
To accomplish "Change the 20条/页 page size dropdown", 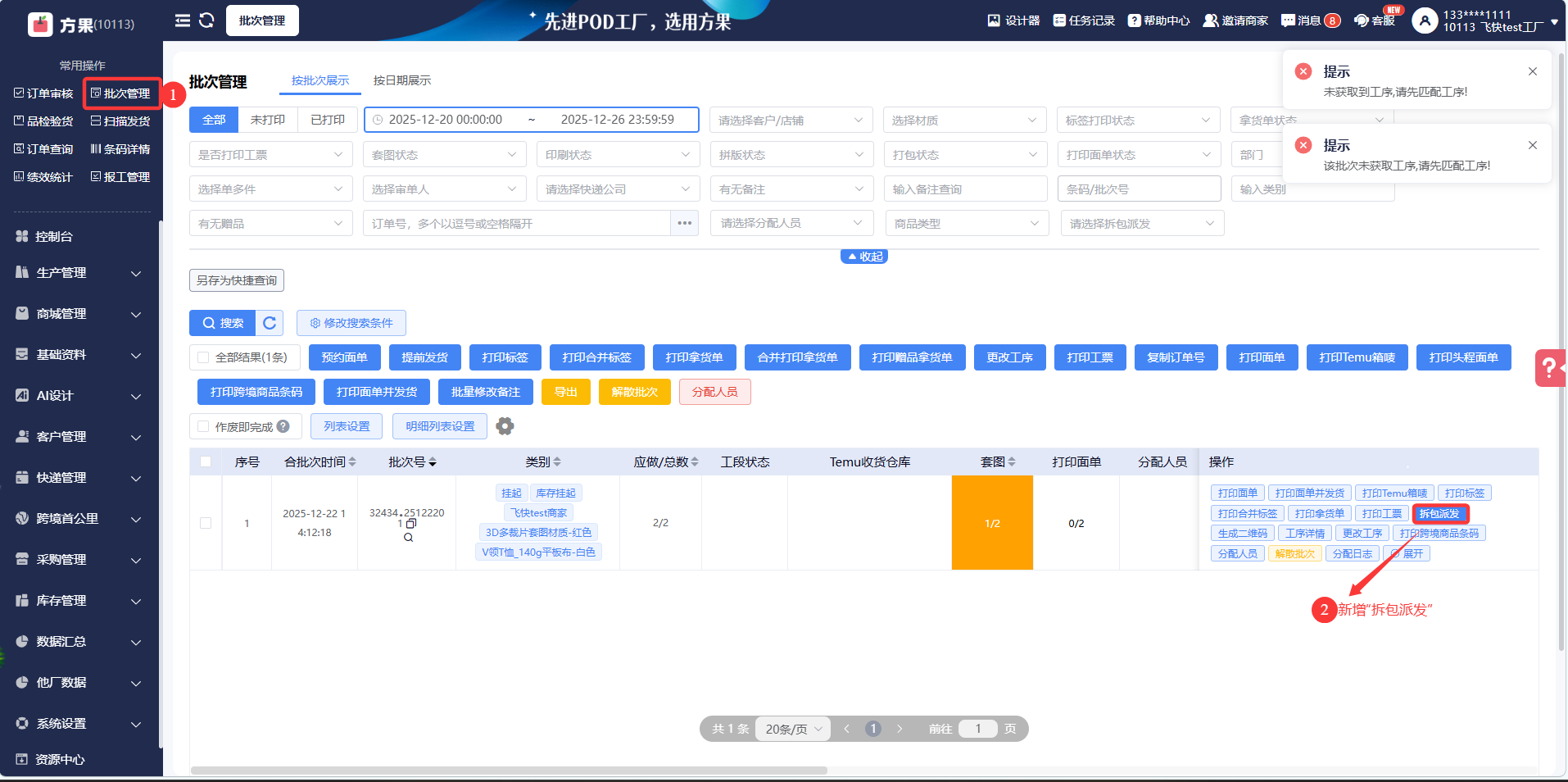I will 793,729.
